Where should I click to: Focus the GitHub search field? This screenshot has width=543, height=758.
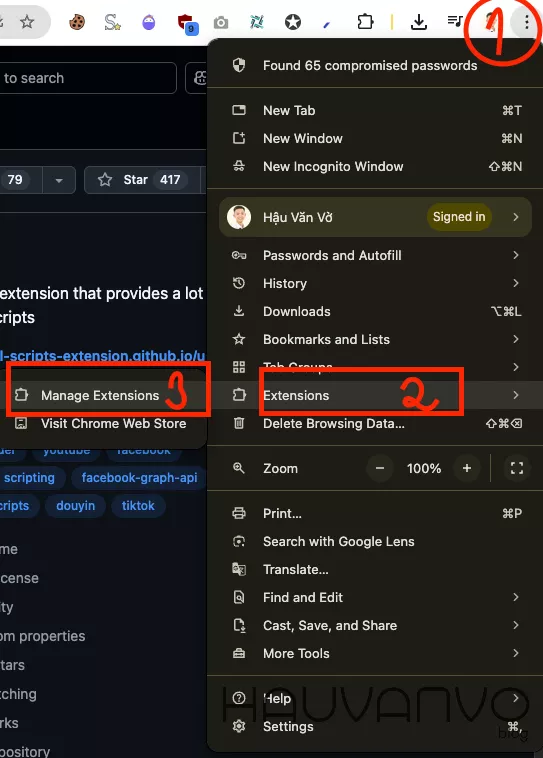coord(87,78)
